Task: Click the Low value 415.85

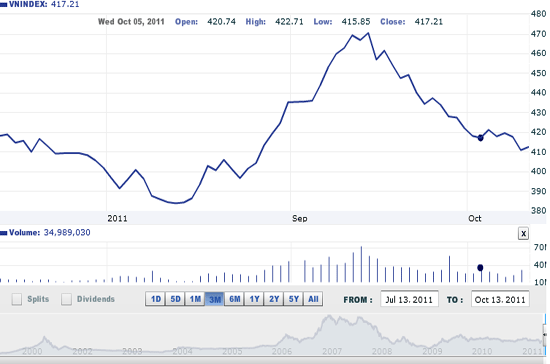Action: pos(356,22)
